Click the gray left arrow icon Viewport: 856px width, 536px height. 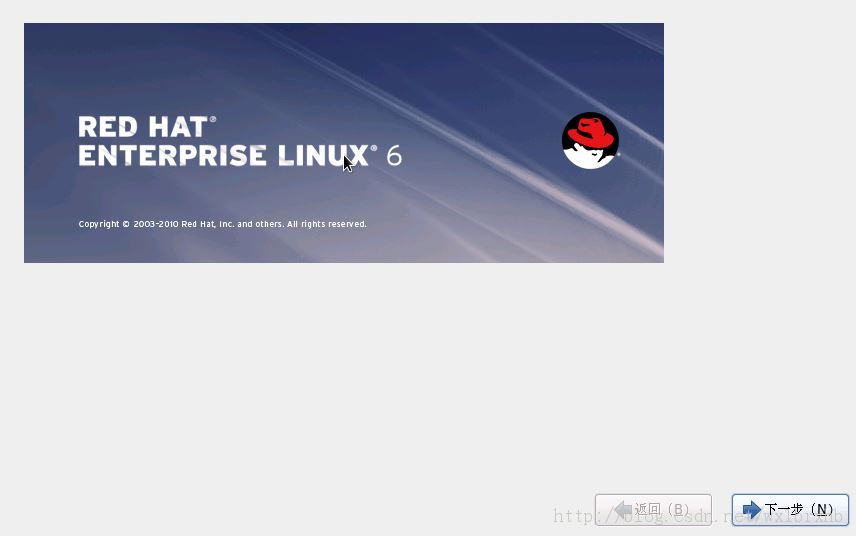[623, 510]
